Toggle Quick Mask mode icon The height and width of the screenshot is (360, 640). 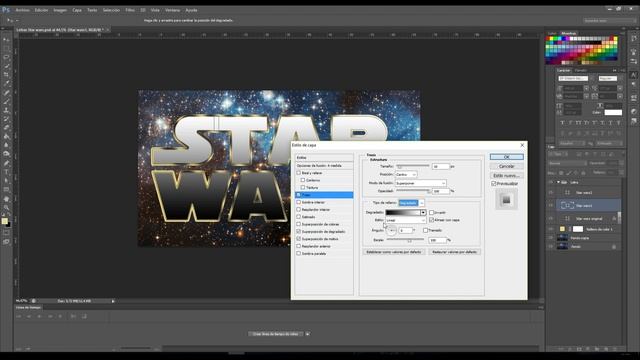6,233
